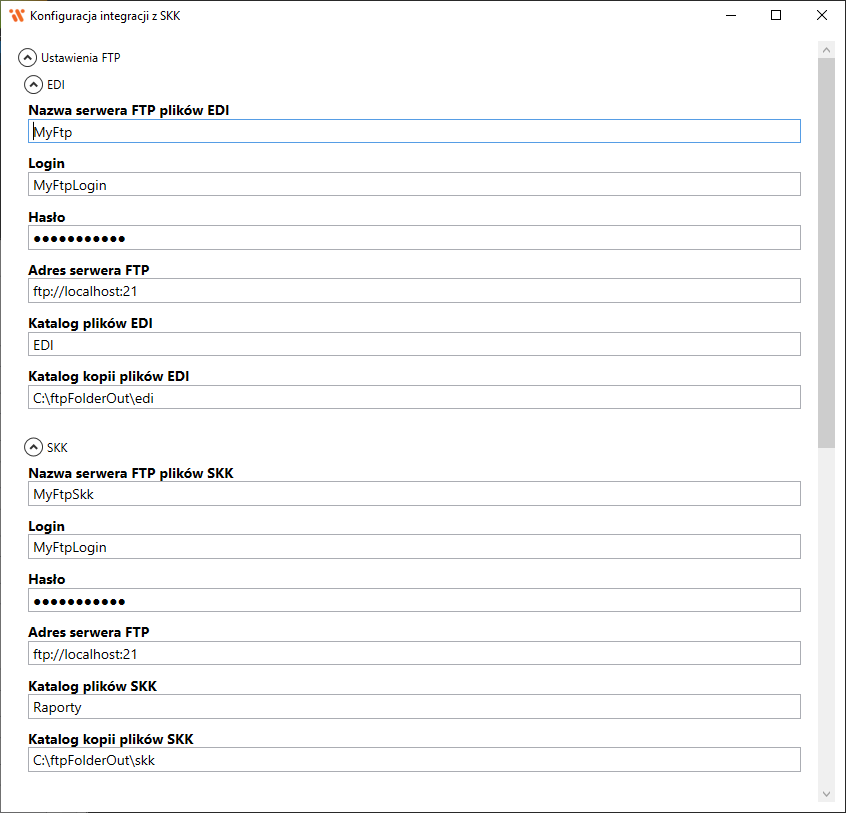This screenshot has width=846, height=813.
Task: Maximize the configuration window
Action: click(x=776, y=16)
